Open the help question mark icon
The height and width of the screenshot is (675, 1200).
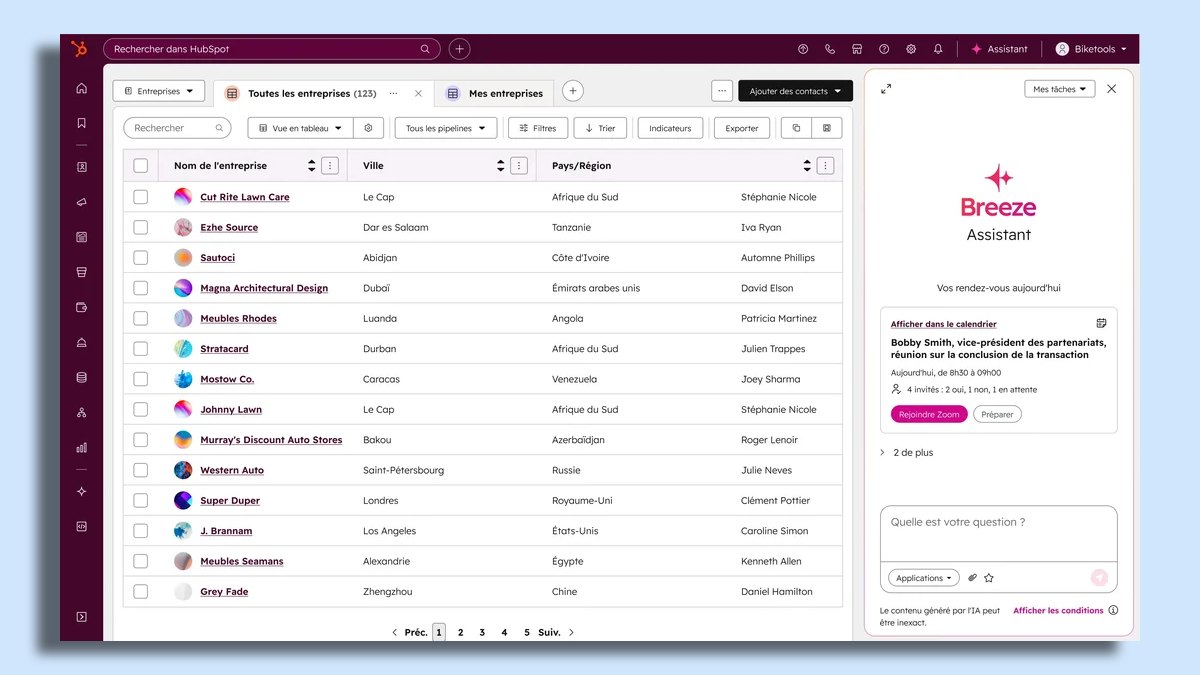[x=884, y=49]
